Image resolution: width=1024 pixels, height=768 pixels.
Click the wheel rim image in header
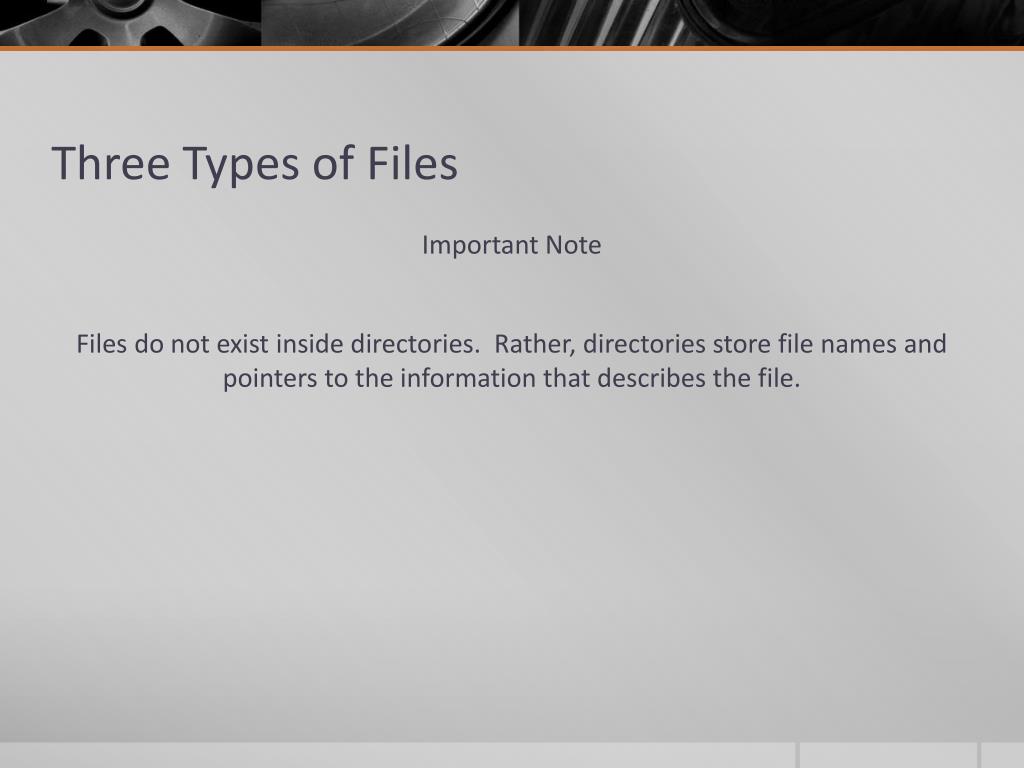130,23
